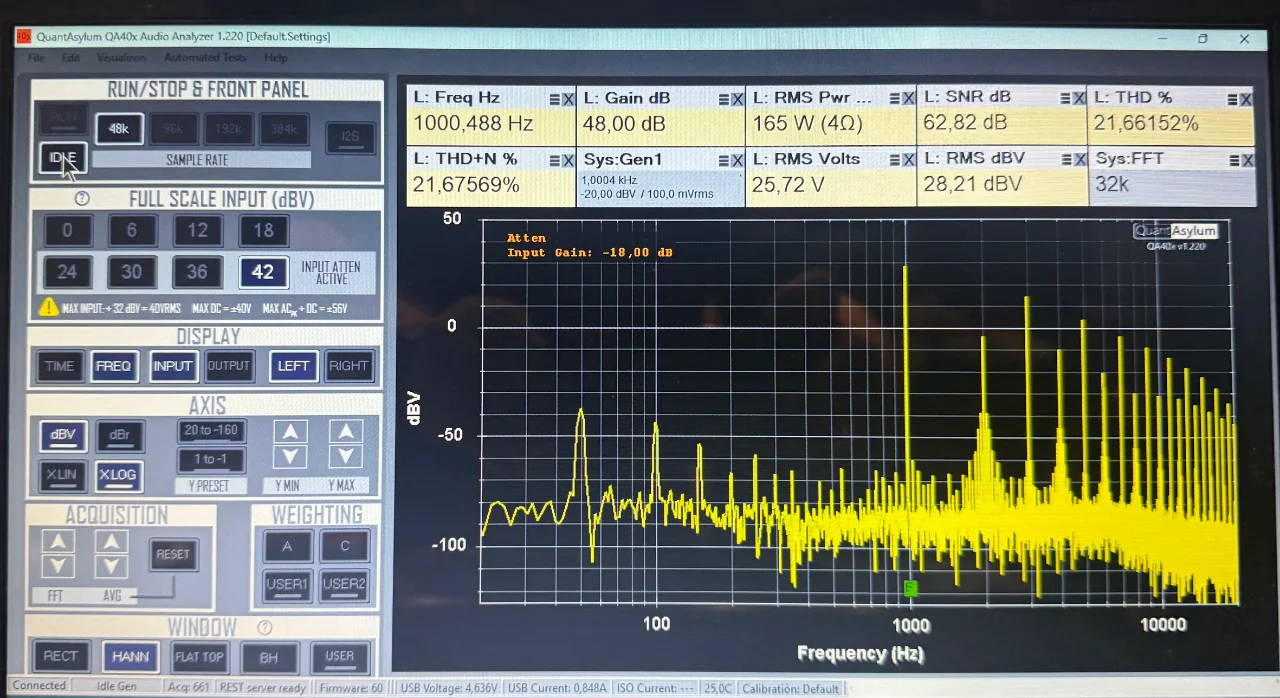The height and width of the screenshot is (698, 1280).
Task: Increase Y MIN with the up arrow
Action: (x=290, y=432)
